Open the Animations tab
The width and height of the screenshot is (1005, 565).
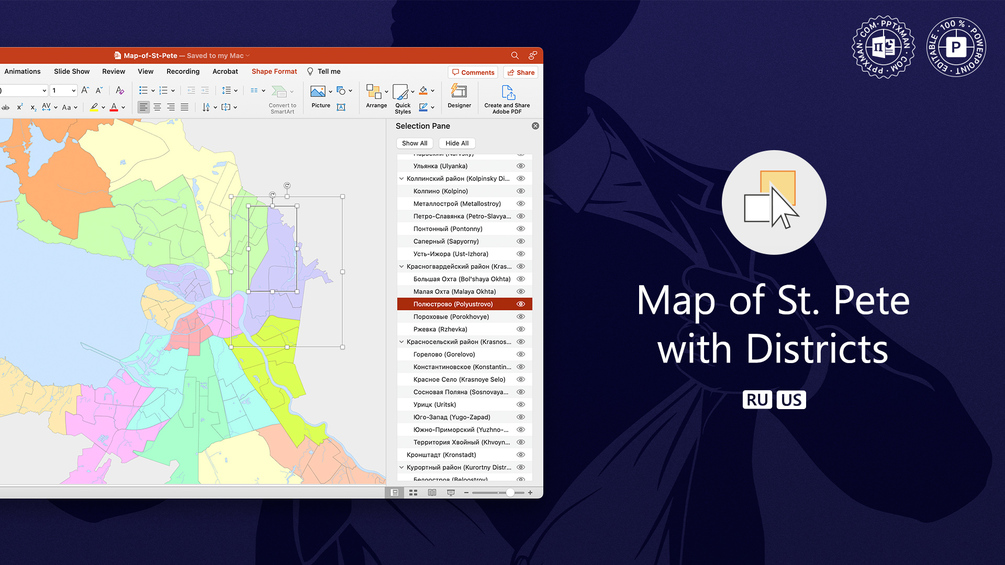22,72
